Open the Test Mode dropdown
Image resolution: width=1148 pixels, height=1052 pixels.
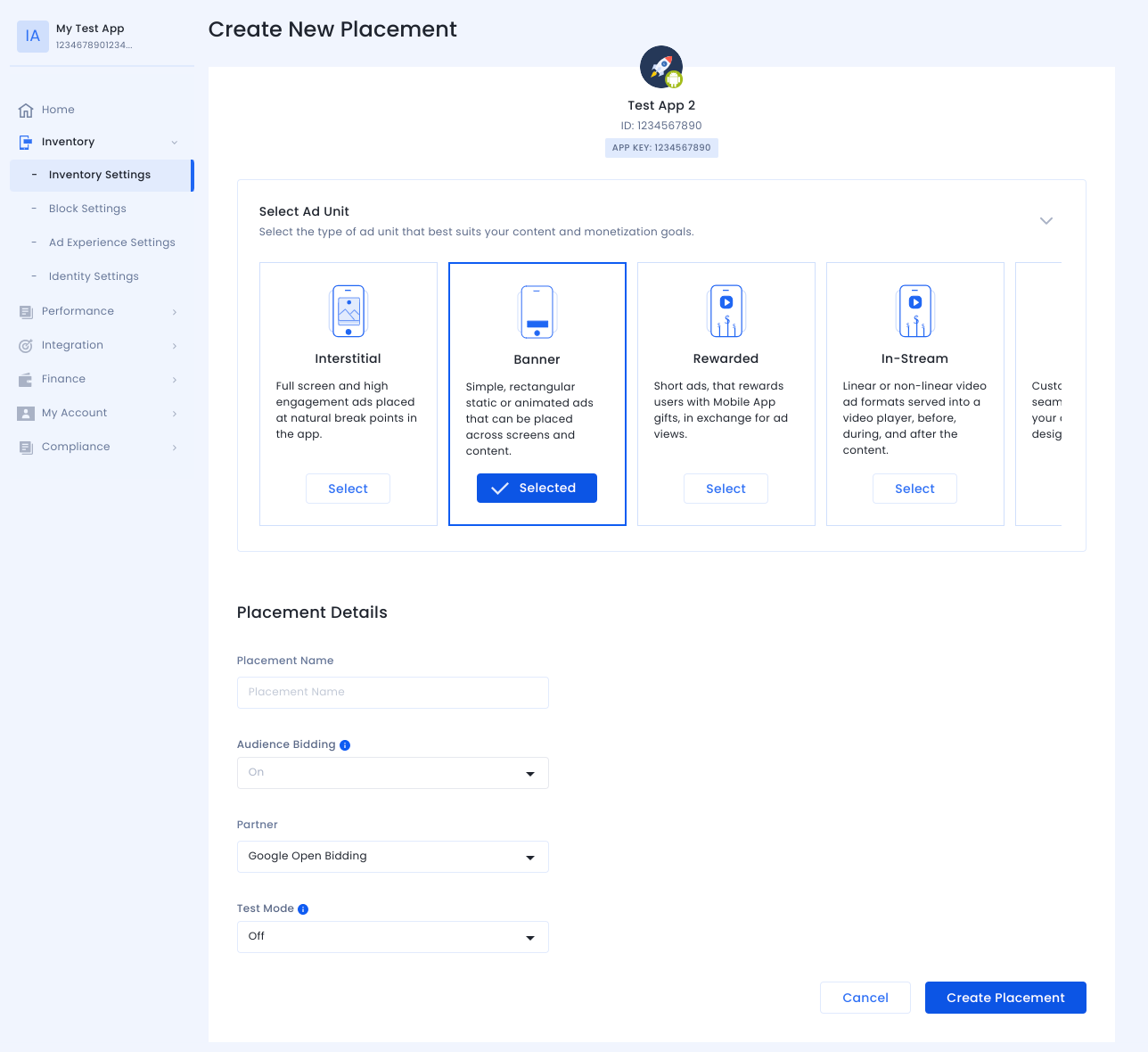[392, 937]
